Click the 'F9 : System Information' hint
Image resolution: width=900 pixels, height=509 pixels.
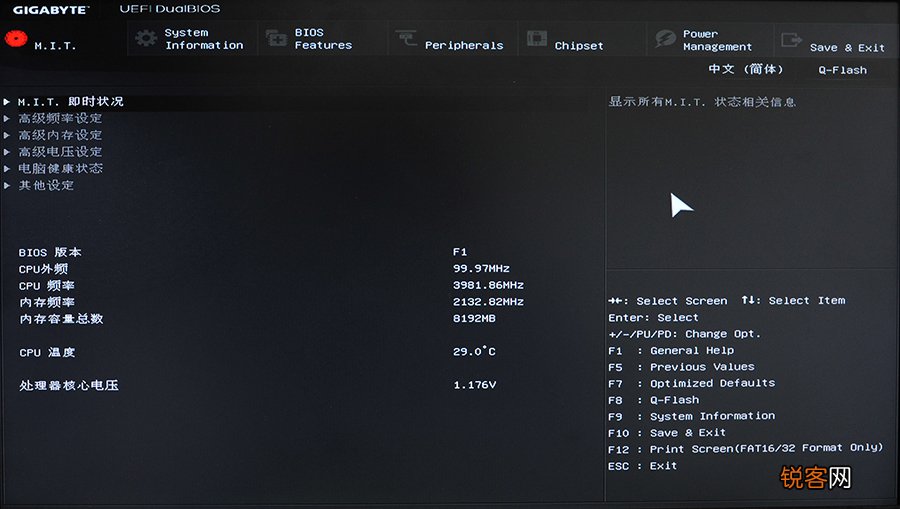tap(692, 416)
